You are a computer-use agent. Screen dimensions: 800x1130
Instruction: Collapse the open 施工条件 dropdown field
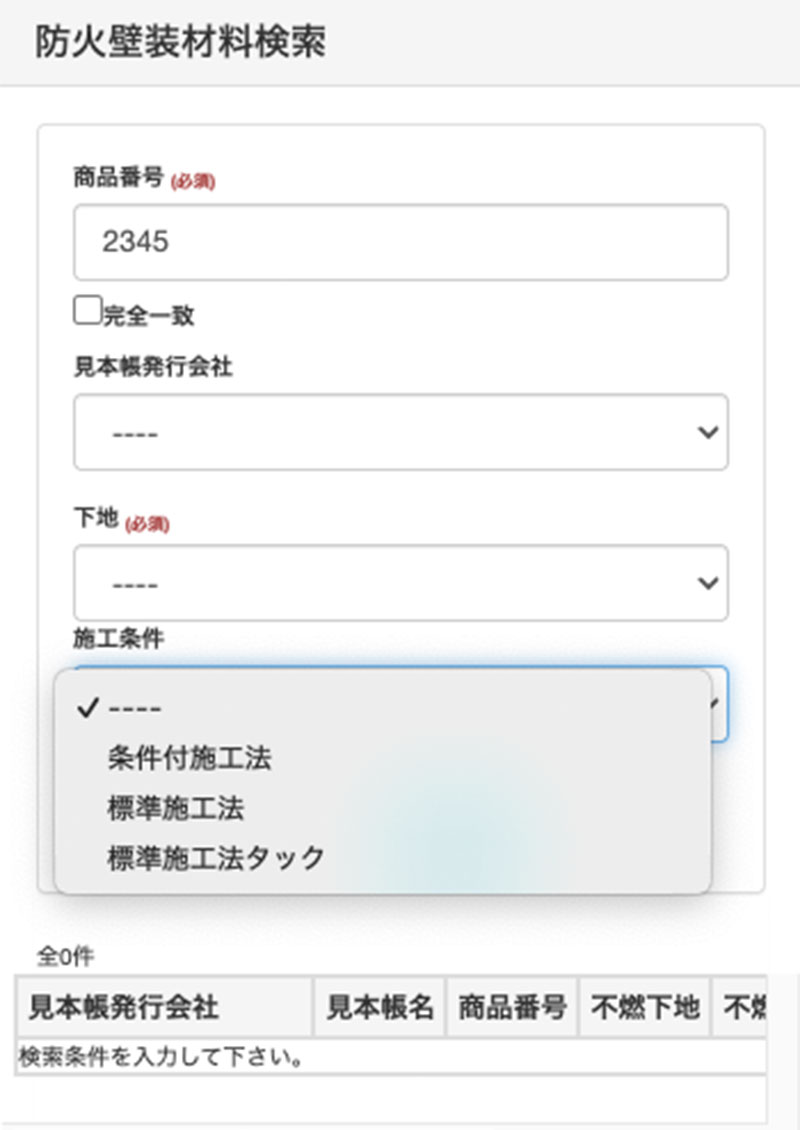click(x=719, y=703)
